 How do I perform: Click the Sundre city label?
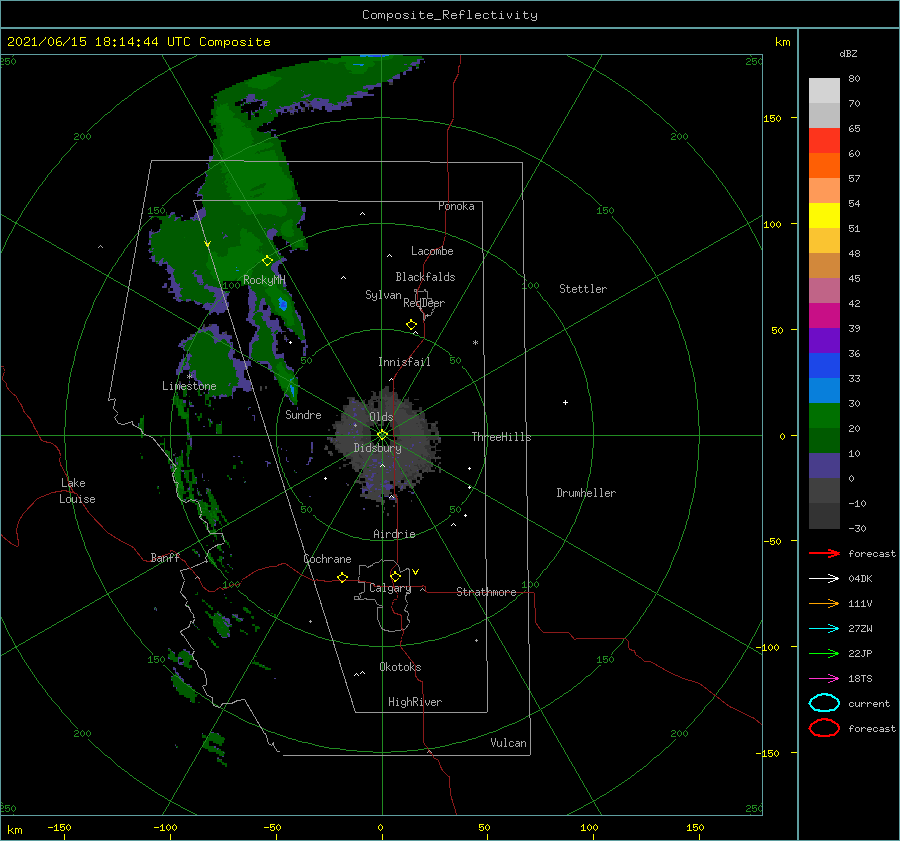click(x=303, y=414)
